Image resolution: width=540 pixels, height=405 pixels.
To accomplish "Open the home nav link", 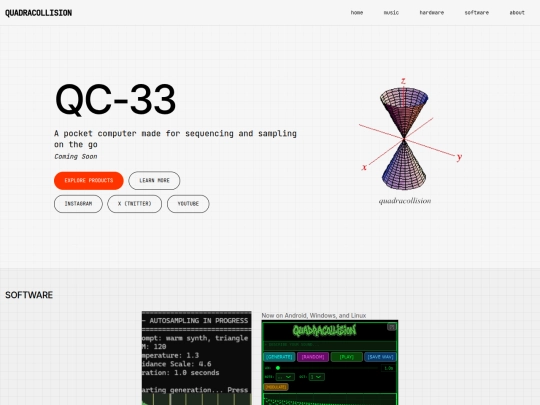I will pyautogui.click(x=357, y=13).
